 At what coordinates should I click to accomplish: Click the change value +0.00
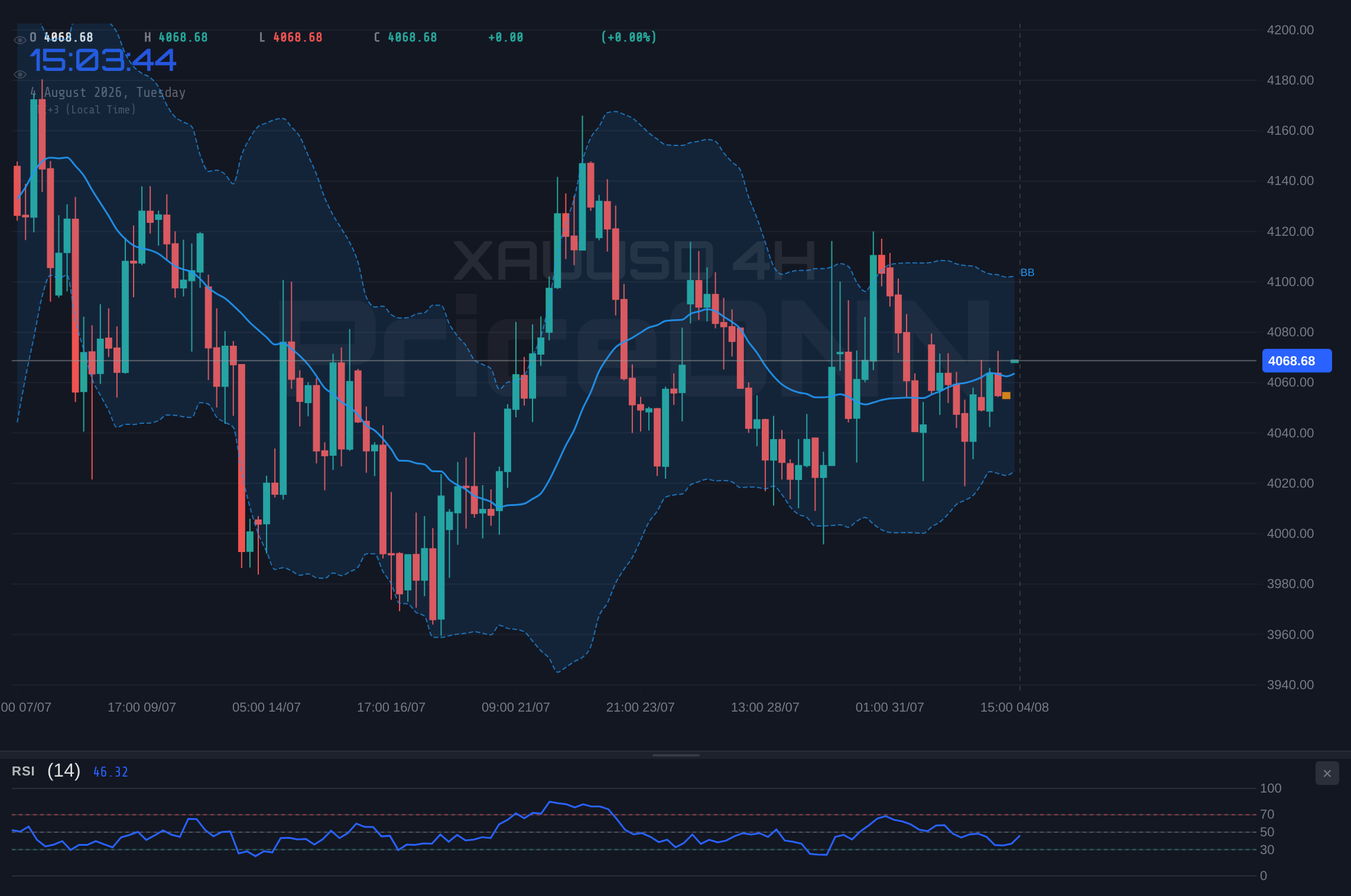coord(506,37)
